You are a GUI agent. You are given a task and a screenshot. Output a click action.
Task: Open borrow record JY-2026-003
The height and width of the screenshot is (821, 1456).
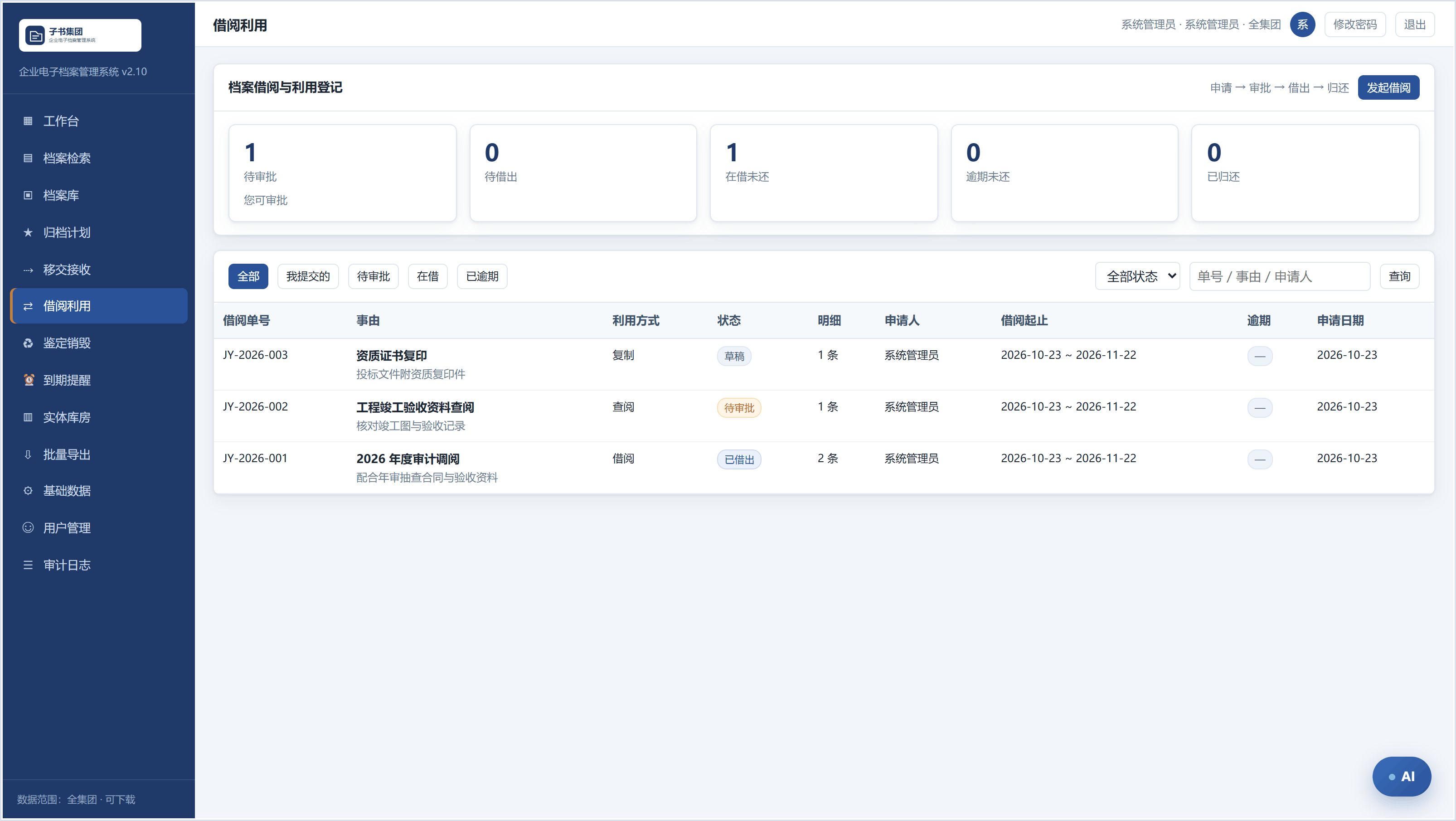(x=824, y=364)
